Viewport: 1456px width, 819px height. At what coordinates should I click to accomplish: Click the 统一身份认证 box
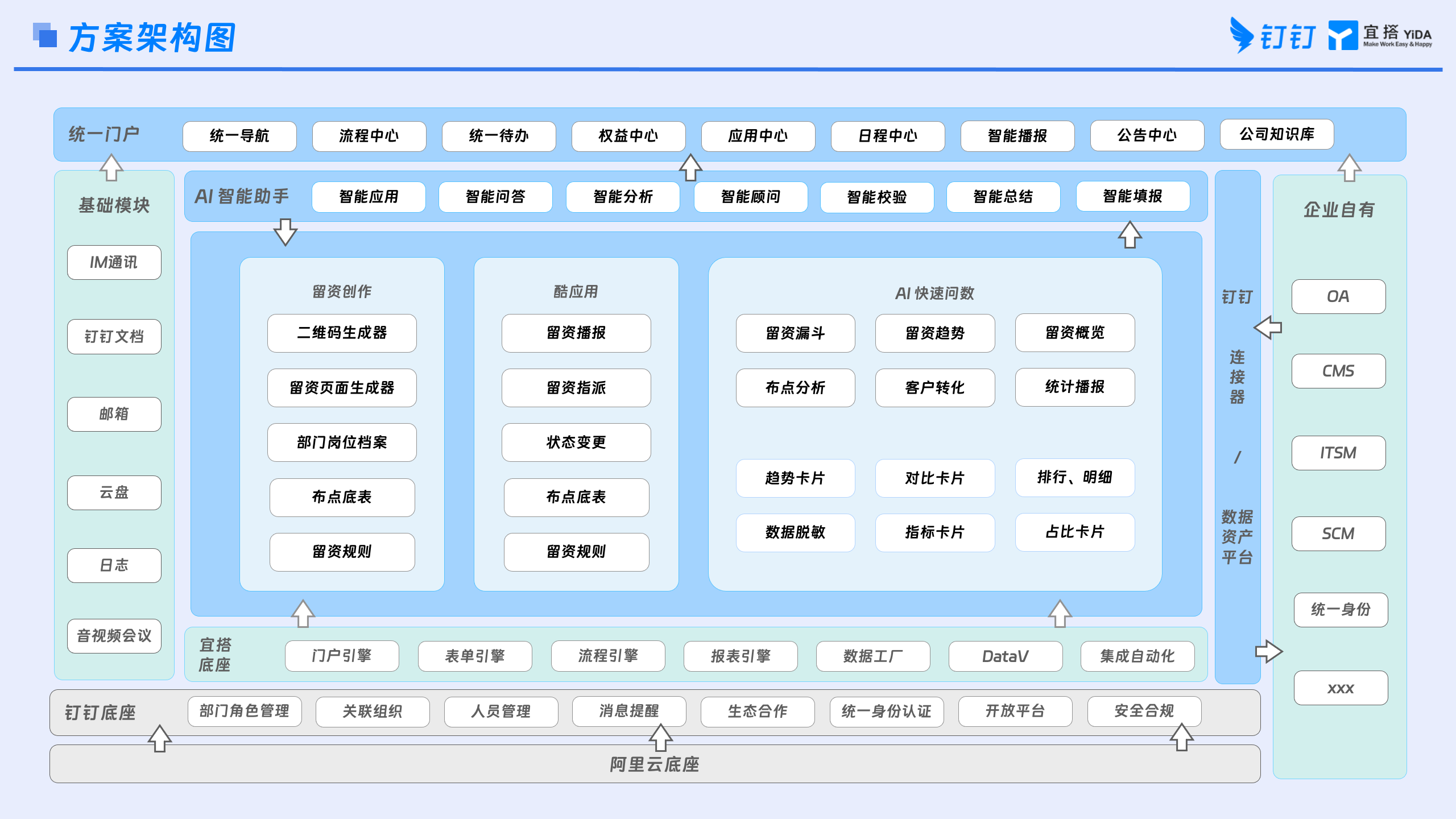887,712
